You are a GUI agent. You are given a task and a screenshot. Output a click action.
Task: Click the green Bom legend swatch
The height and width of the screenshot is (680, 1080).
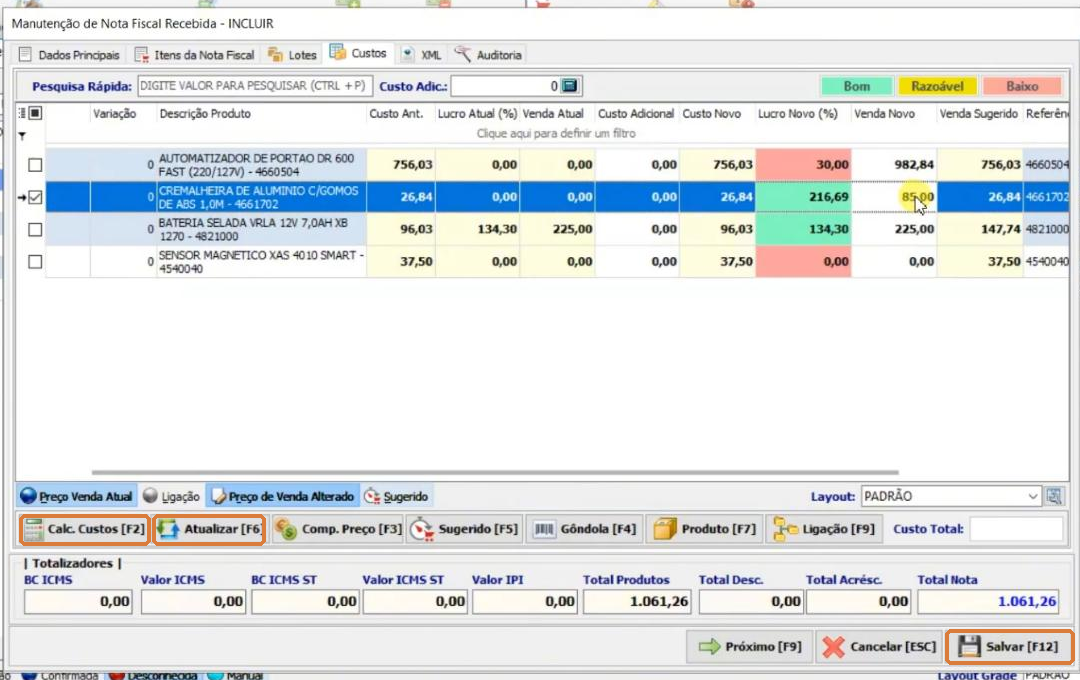(857, 86)
